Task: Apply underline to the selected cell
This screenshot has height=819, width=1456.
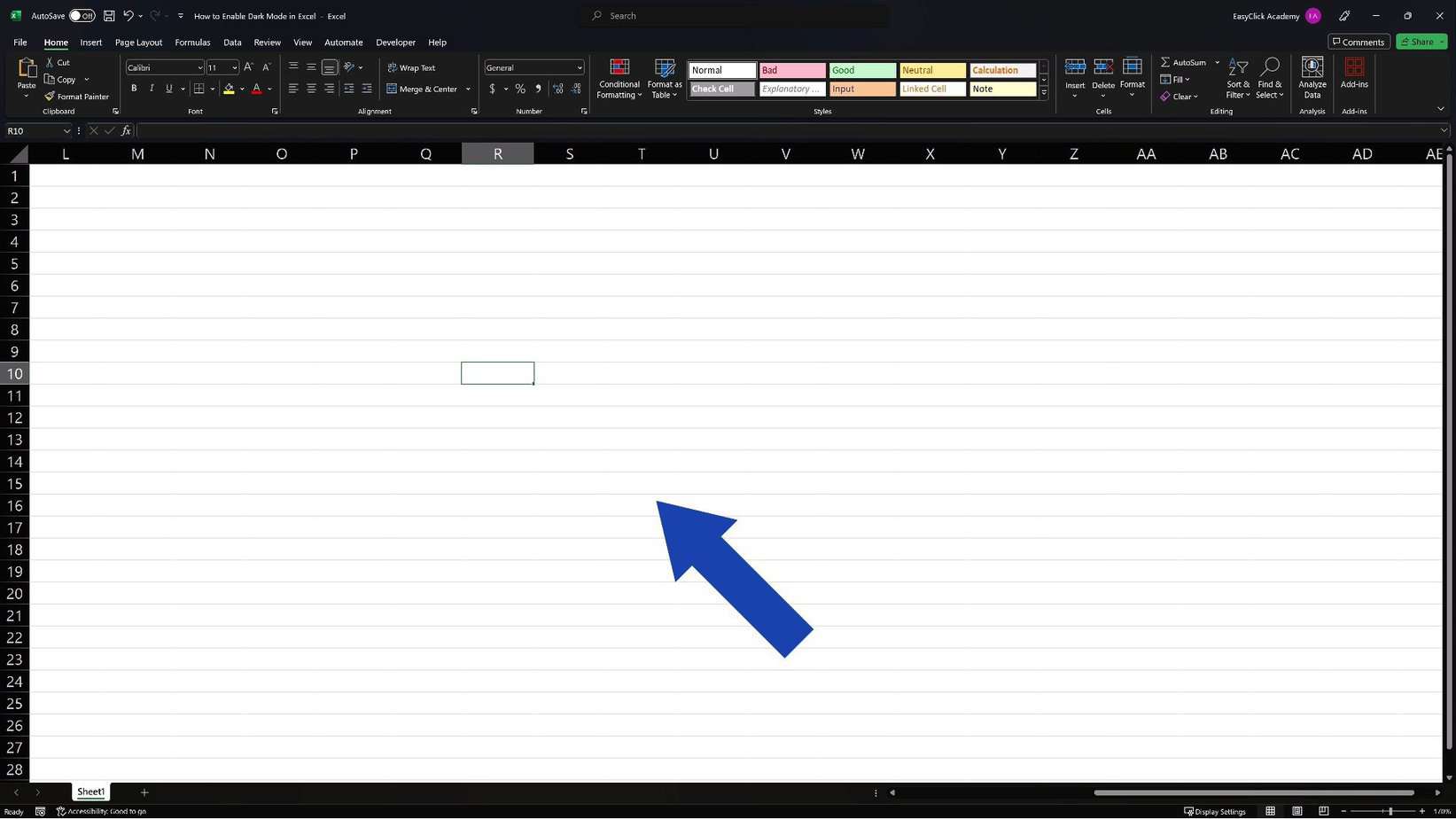Action: point(167,88)
